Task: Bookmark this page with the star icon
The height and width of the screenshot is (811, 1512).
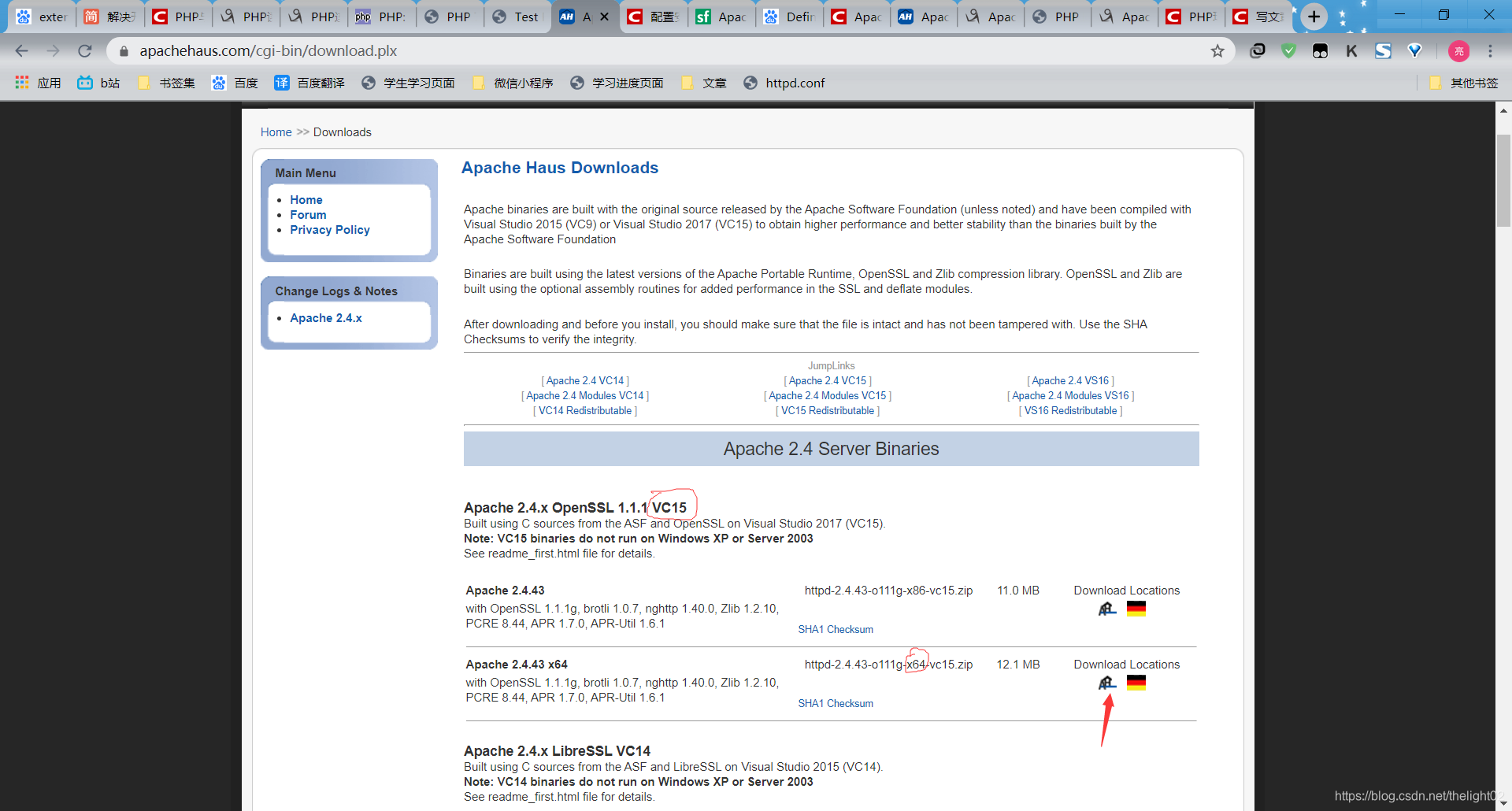Action: click(x=1217, y=51)
